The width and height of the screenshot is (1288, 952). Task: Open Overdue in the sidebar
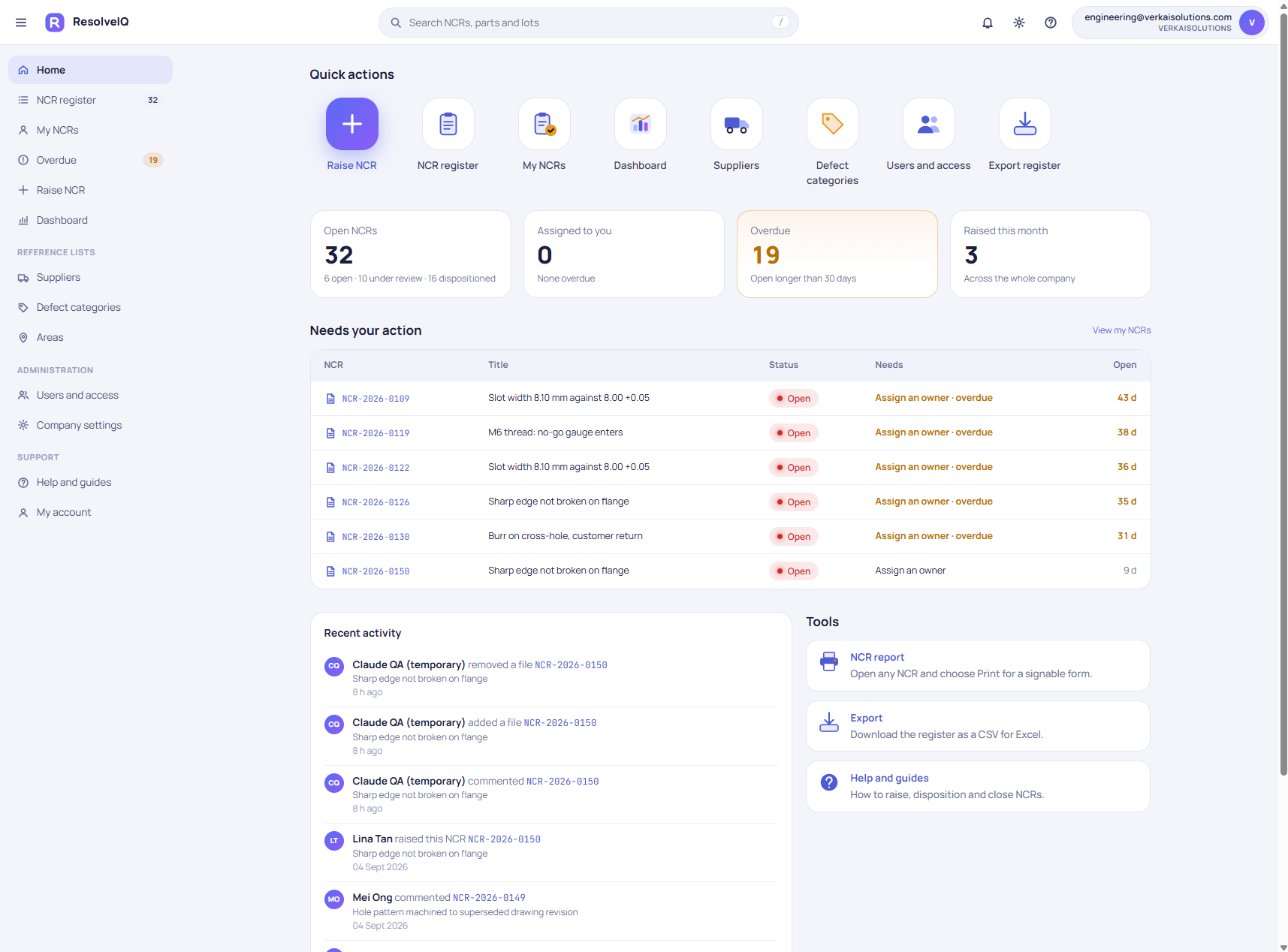click(x=90, y=160)
